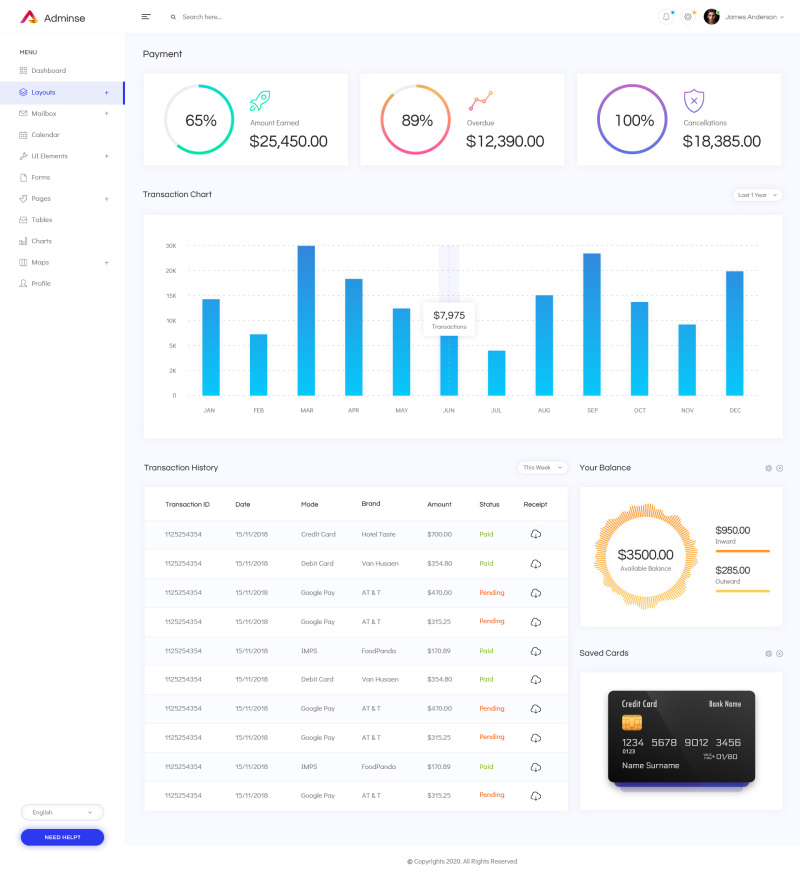The image size is (800, 879).
Task: Toggle the hamburger menu beside the logo
Action: coord(145,16)
